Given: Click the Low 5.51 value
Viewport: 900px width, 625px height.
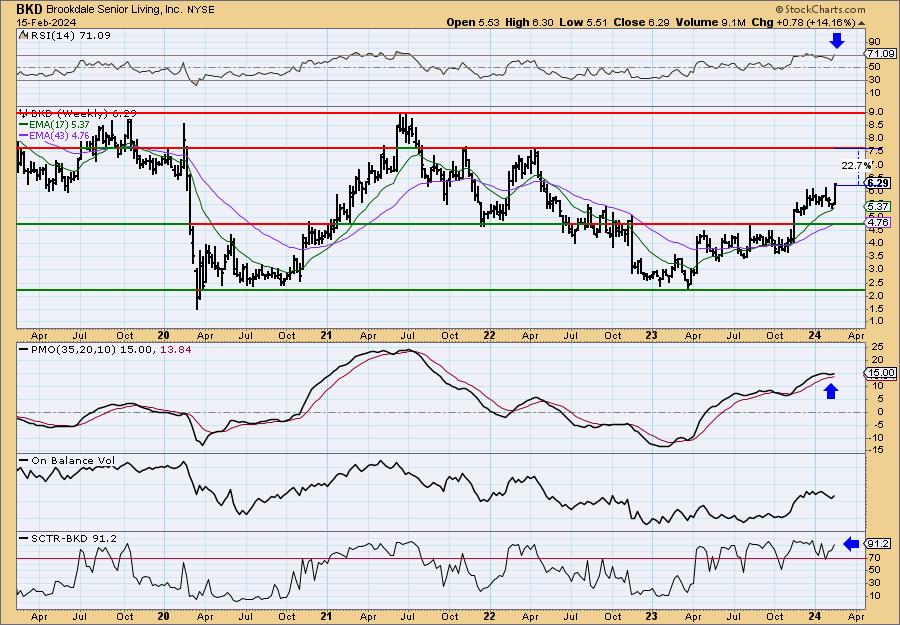Looking at the screenshot, I should [583, 22].
